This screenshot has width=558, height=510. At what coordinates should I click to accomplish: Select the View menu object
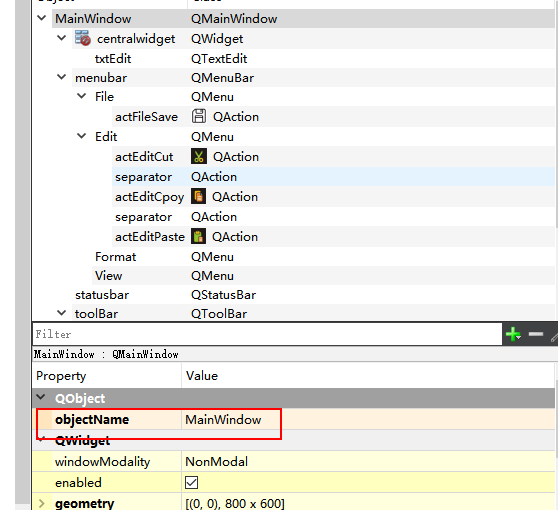tap(109, 275)
